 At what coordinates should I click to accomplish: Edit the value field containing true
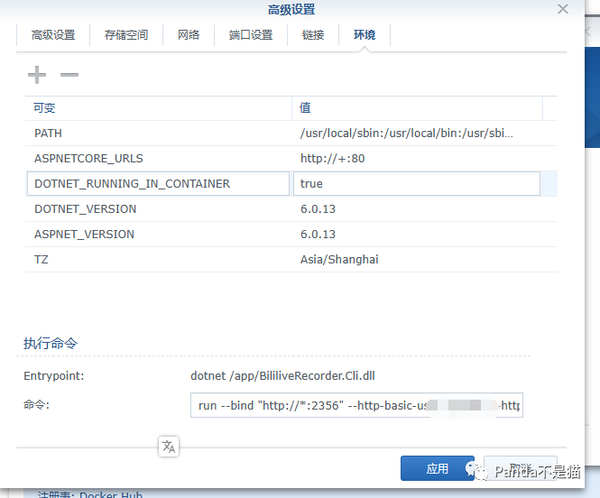[x=417, y=184]
